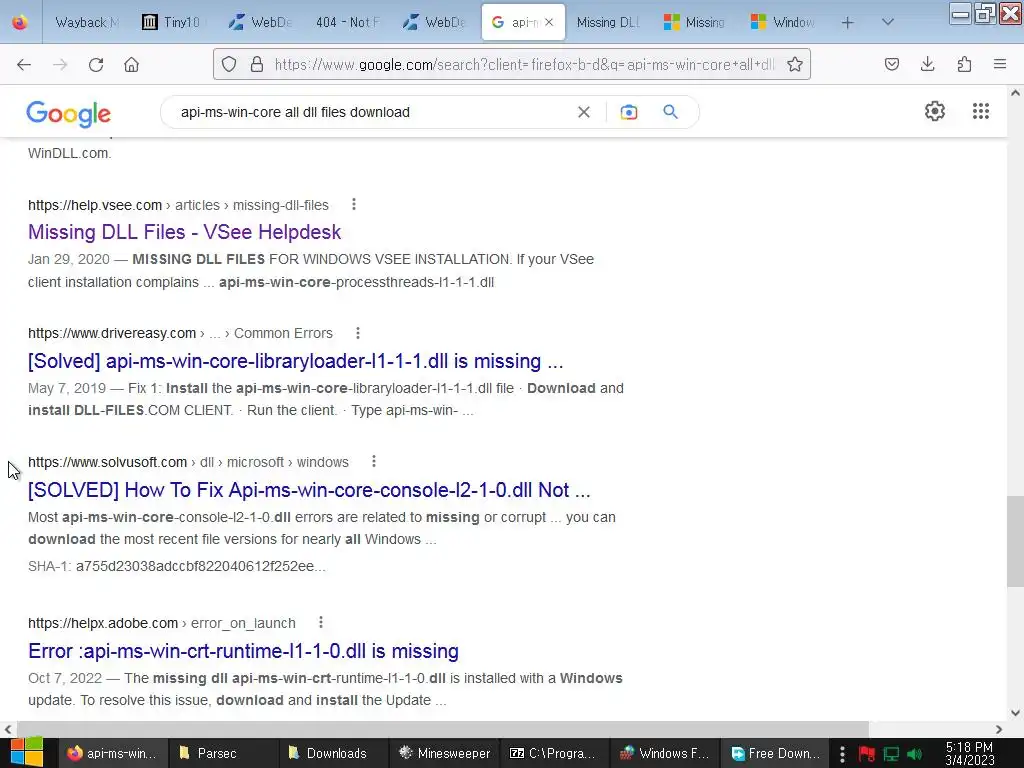The height and width of the screenshot is (768, 1024).
Task: Go to the Google logo homepage
Action: pos(69,114)
